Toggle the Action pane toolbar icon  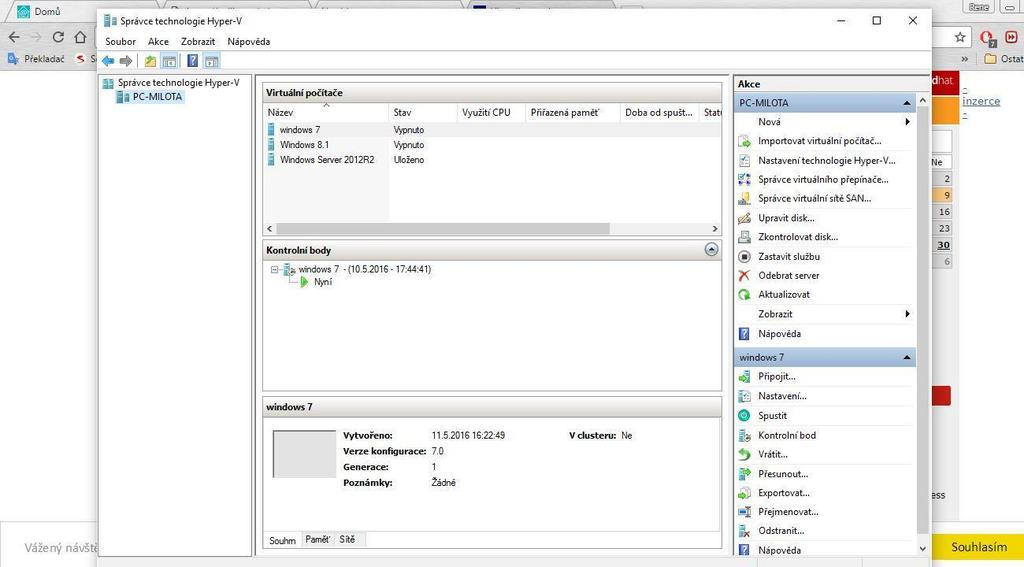coord(211,61)
